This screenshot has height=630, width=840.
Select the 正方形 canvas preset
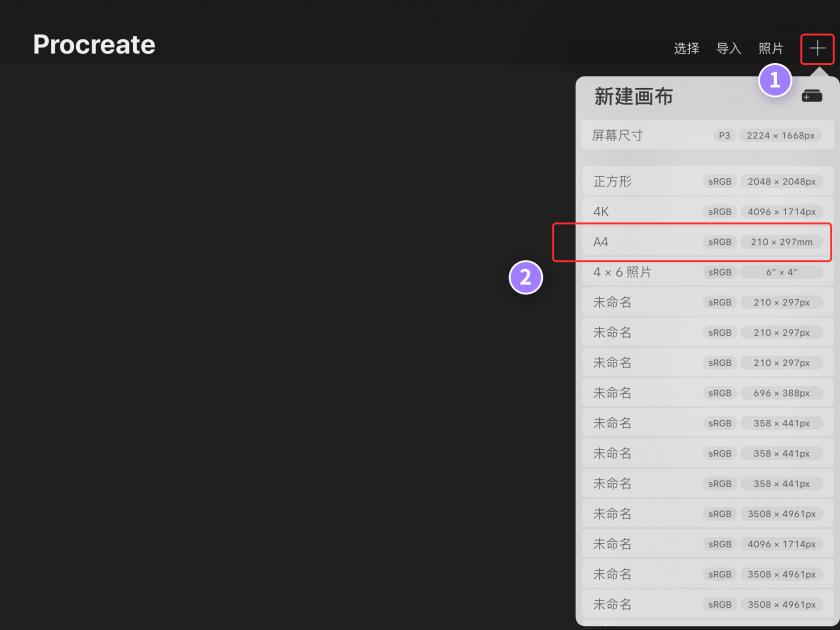coord(707,182)
